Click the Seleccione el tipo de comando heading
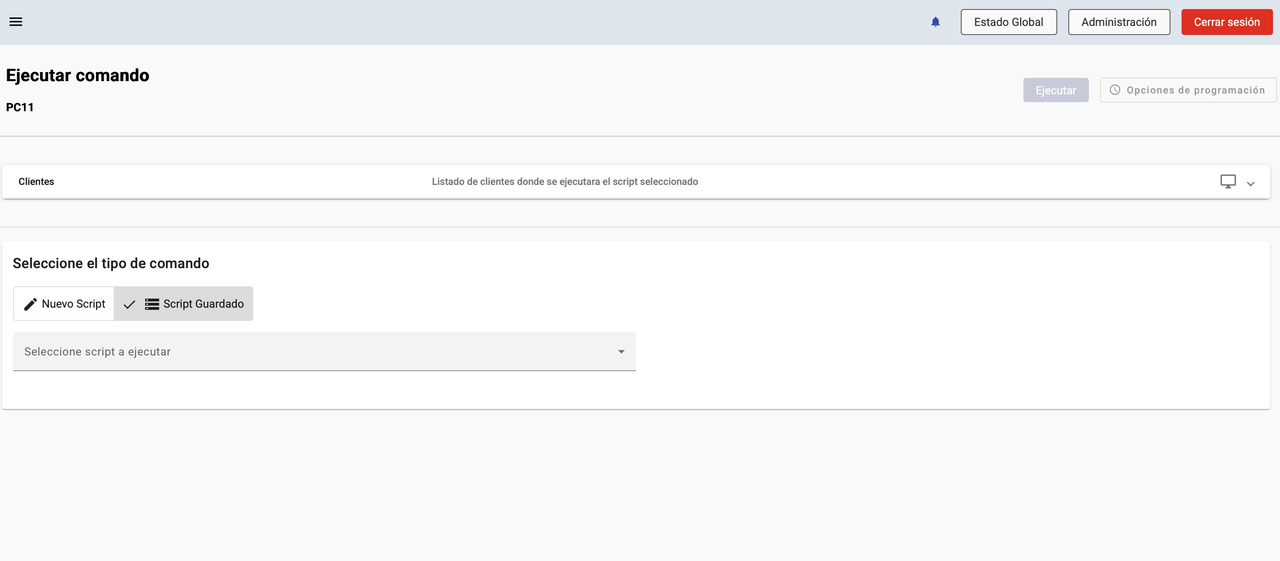The height and width of the screenshot is (561, 1280). pyautogui.click(x=111, y=264)
